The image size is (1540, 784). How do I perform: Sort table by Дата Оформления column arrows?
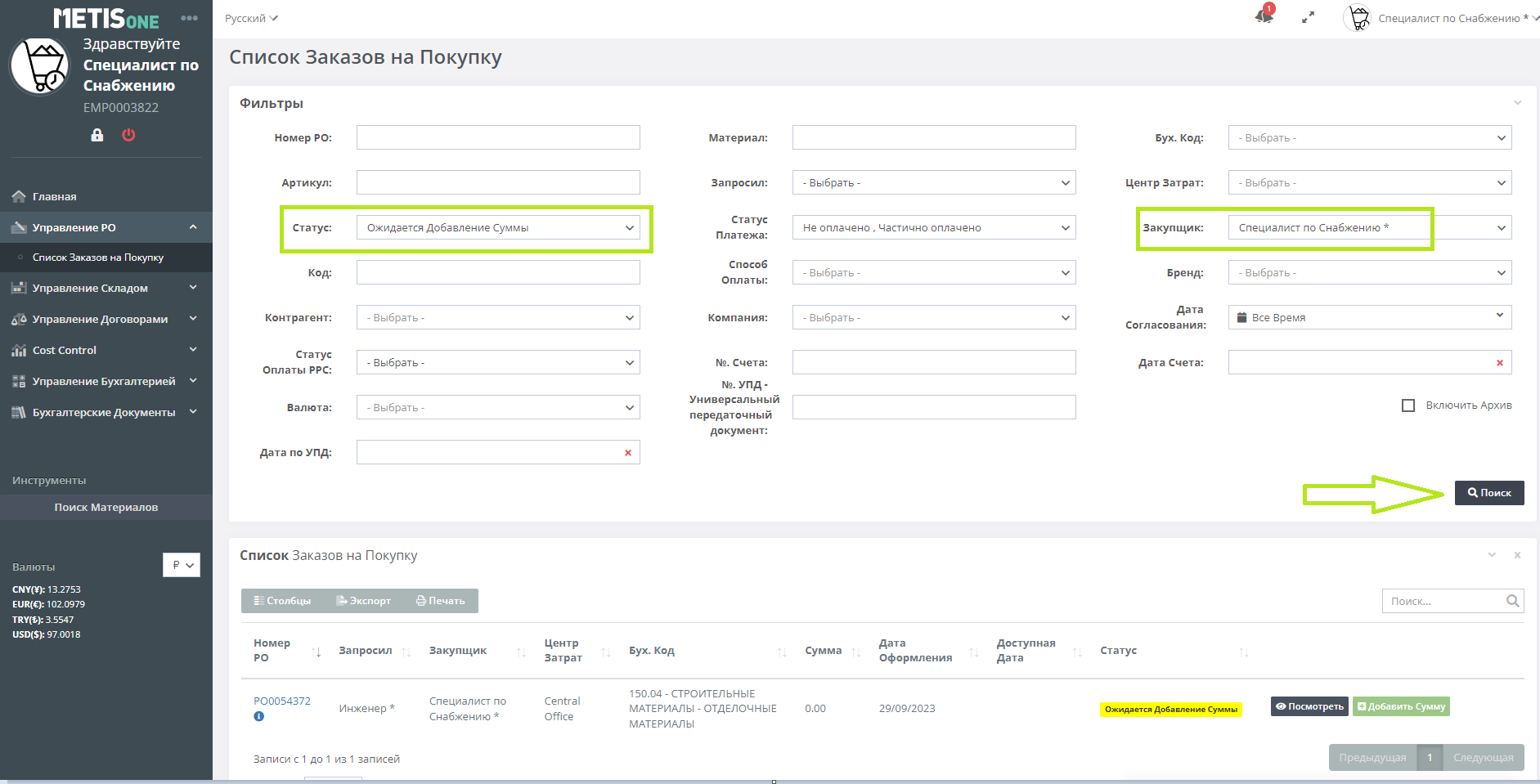tap(974, 652)
